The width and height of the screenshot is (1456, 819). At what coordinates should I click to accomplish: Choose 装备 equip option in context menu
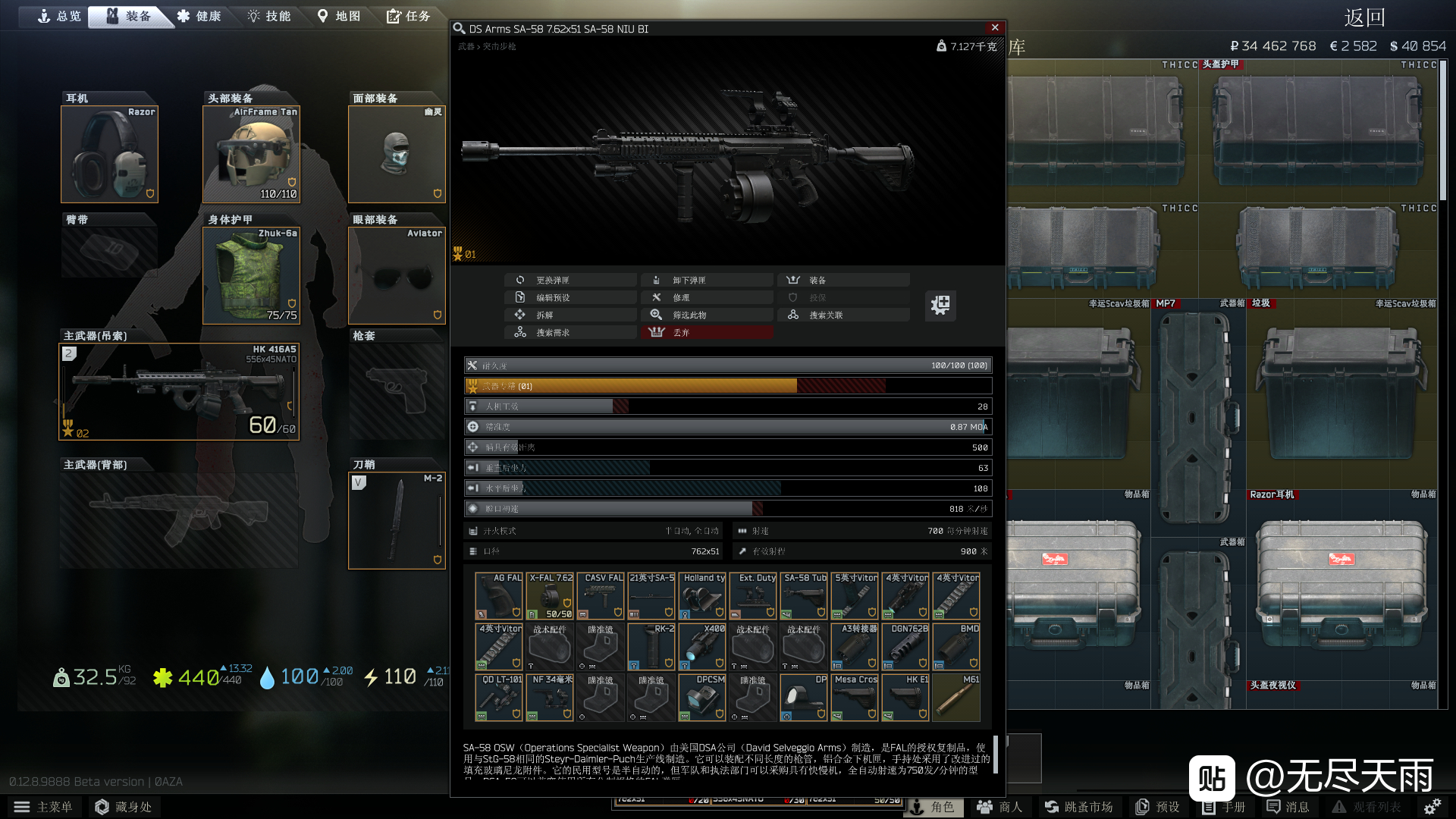pos(843,280)
